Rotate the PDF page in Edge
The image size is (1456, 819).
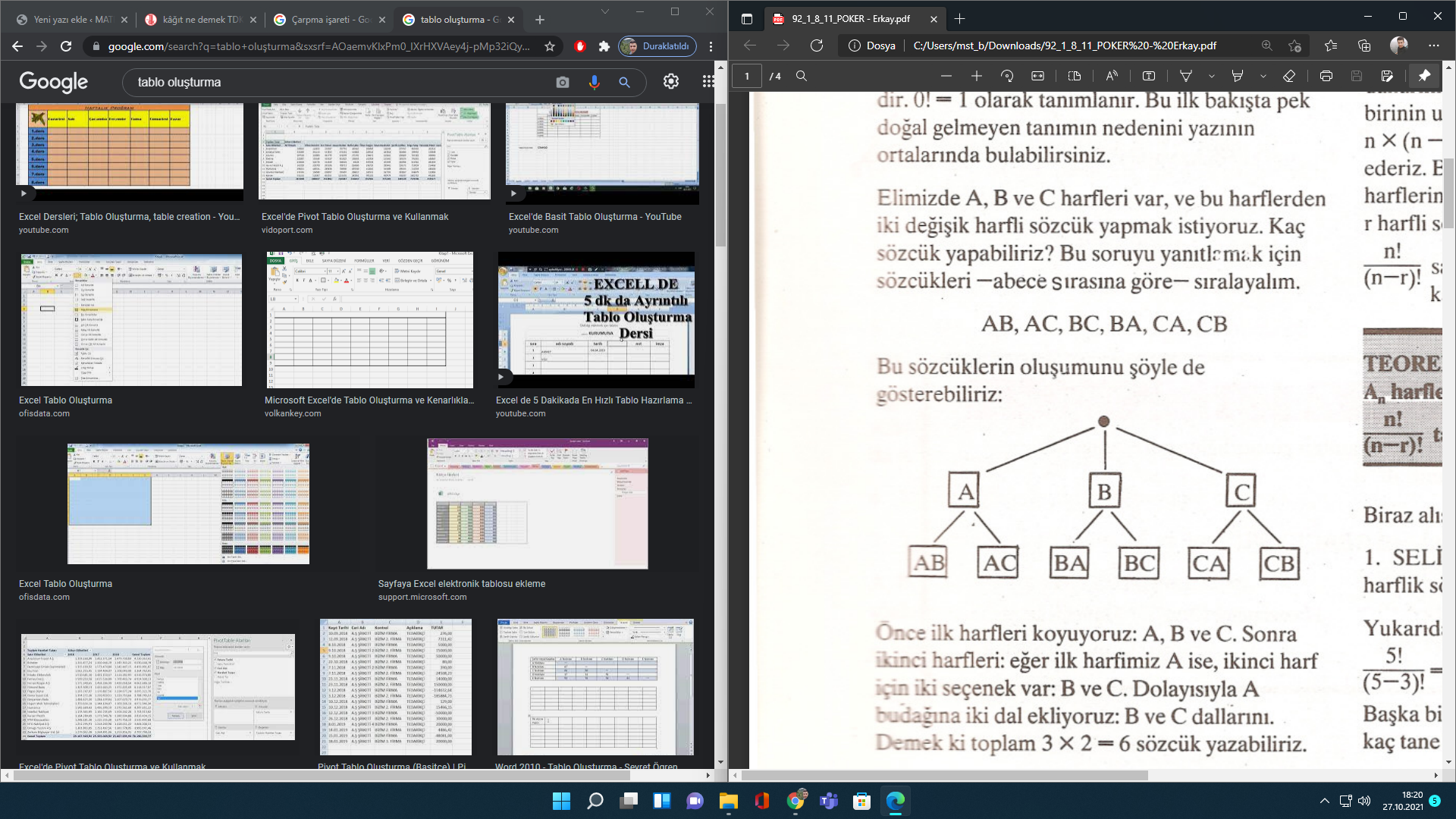coord(1007,76)
